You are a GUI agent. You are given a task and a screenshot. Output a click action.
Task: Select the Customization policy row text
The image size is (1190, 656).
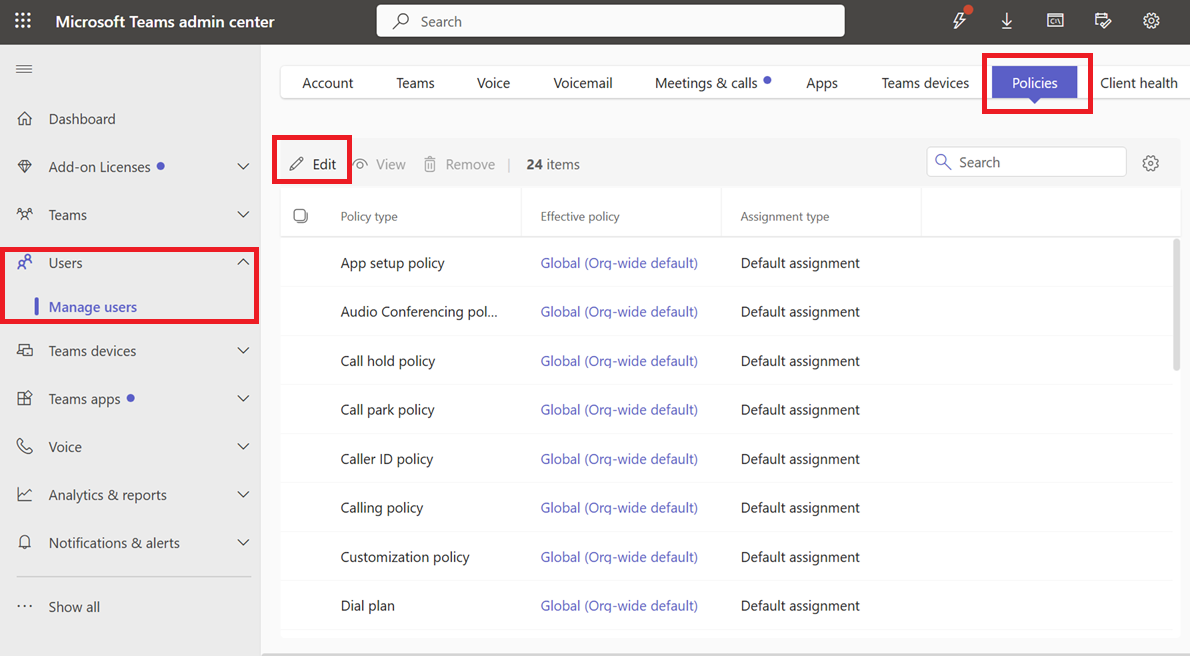405,557
